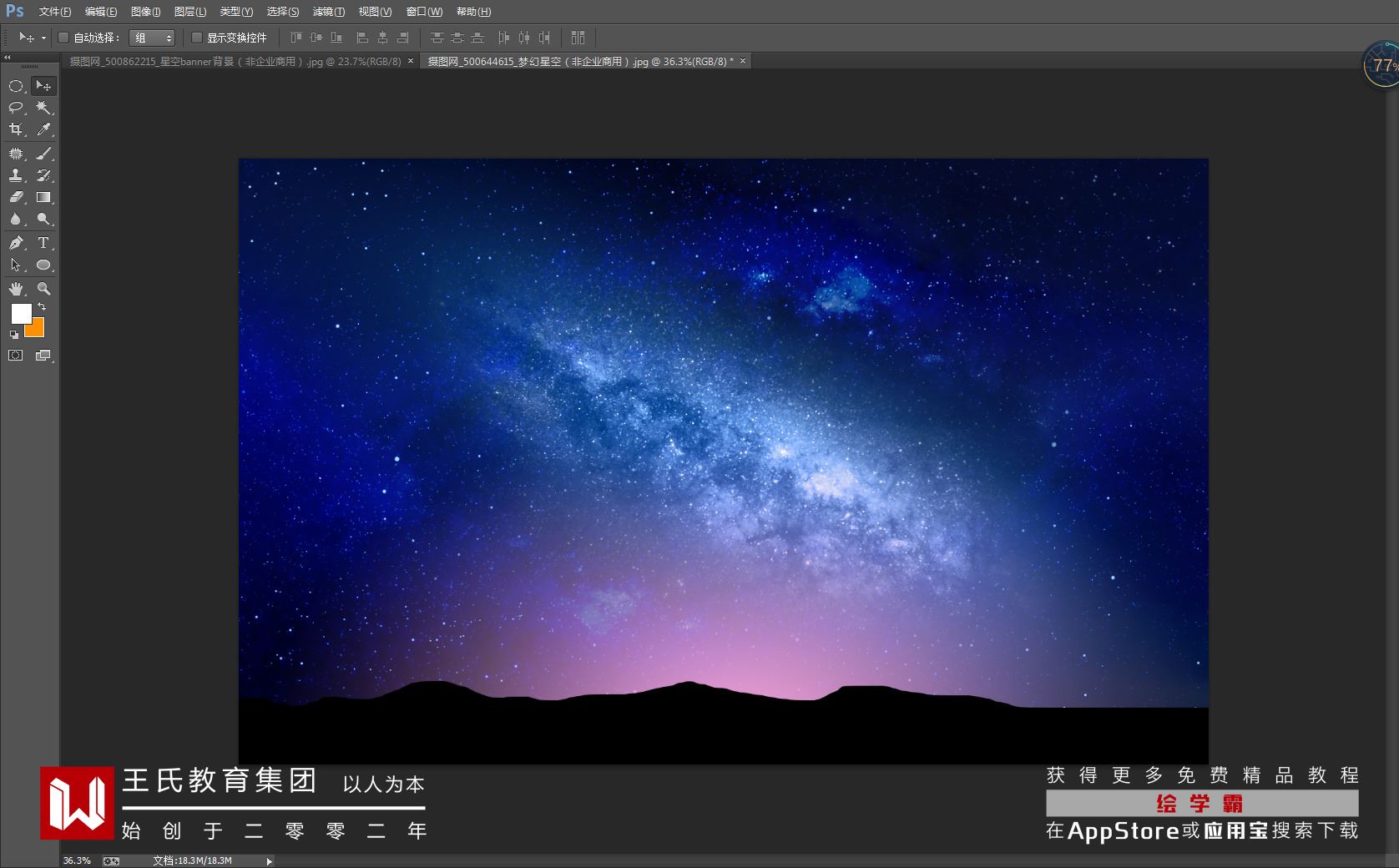Select the Blur tool
Viewport: 1399px width, 868px height.
(x=16, y=219)
